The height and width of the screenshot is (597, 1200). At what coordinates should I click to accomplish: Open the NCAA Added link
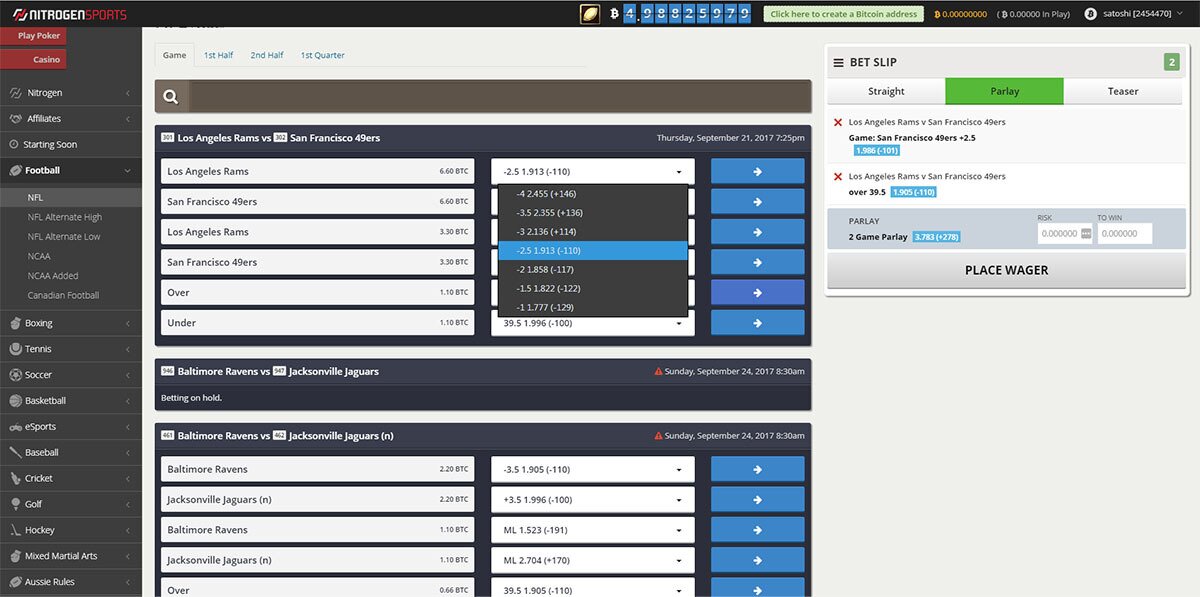coord(53,276)
